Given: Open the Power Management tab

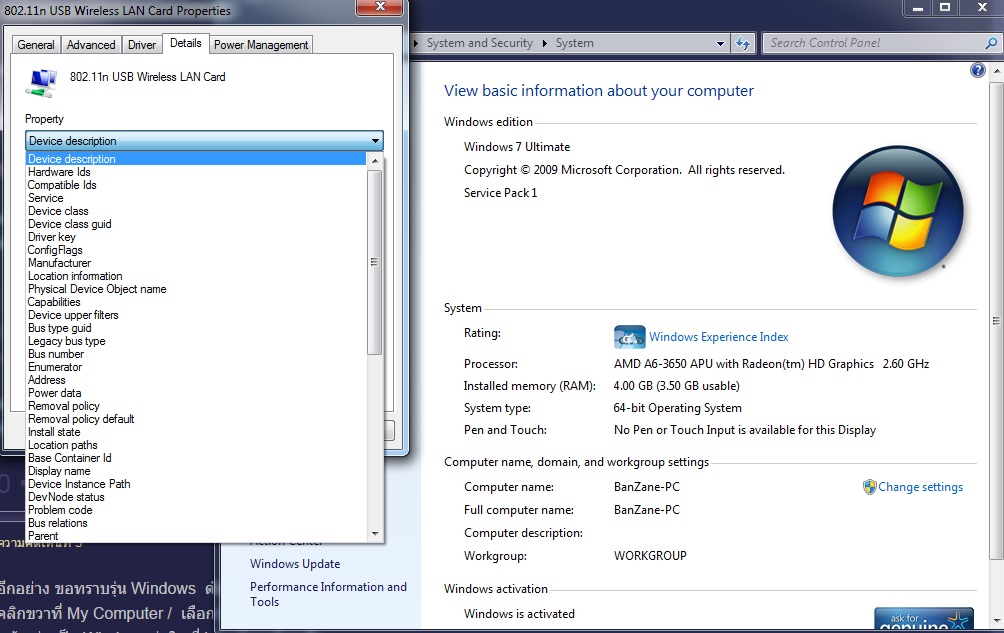Looking at the screenshot, I should [261, 45].
